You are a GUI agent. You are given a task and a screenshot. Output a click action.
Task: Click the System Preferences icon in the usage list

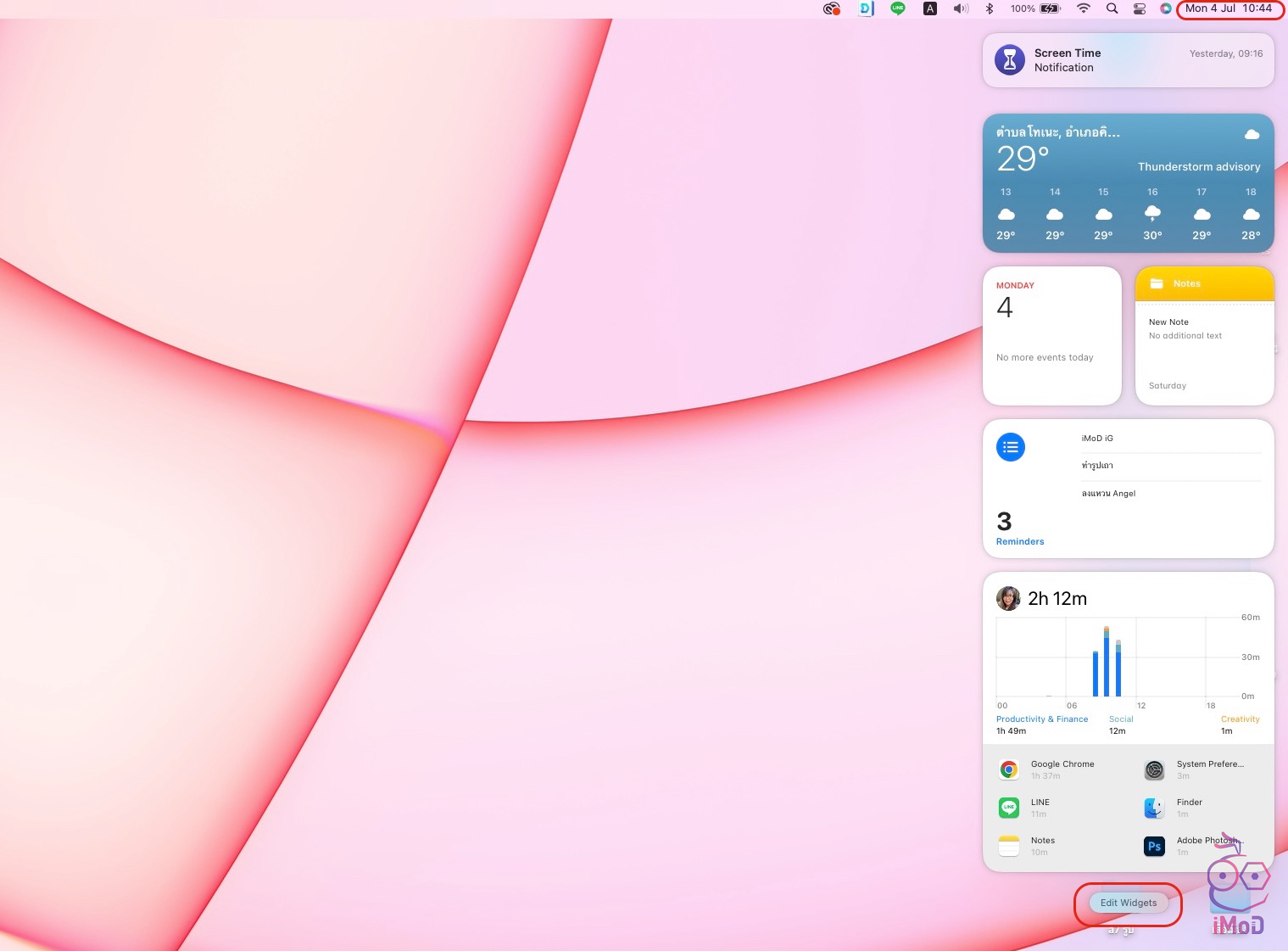click(x=1154, y=769)
